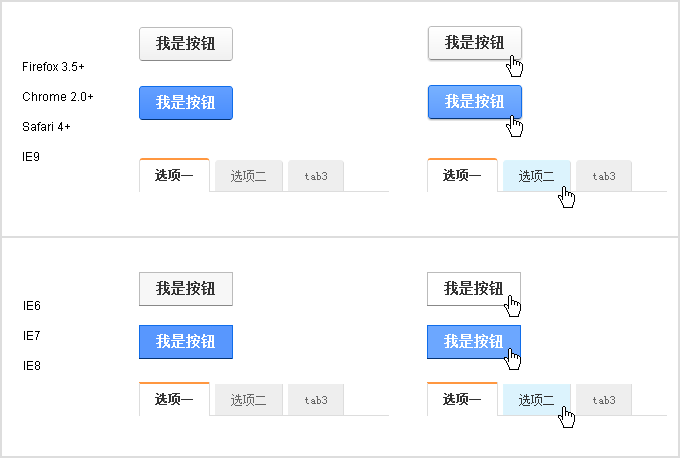Screen dimensions: 680x458
Task: Click rounded gray 我是按钮 button without hand cursor
Action: [185, 44]
